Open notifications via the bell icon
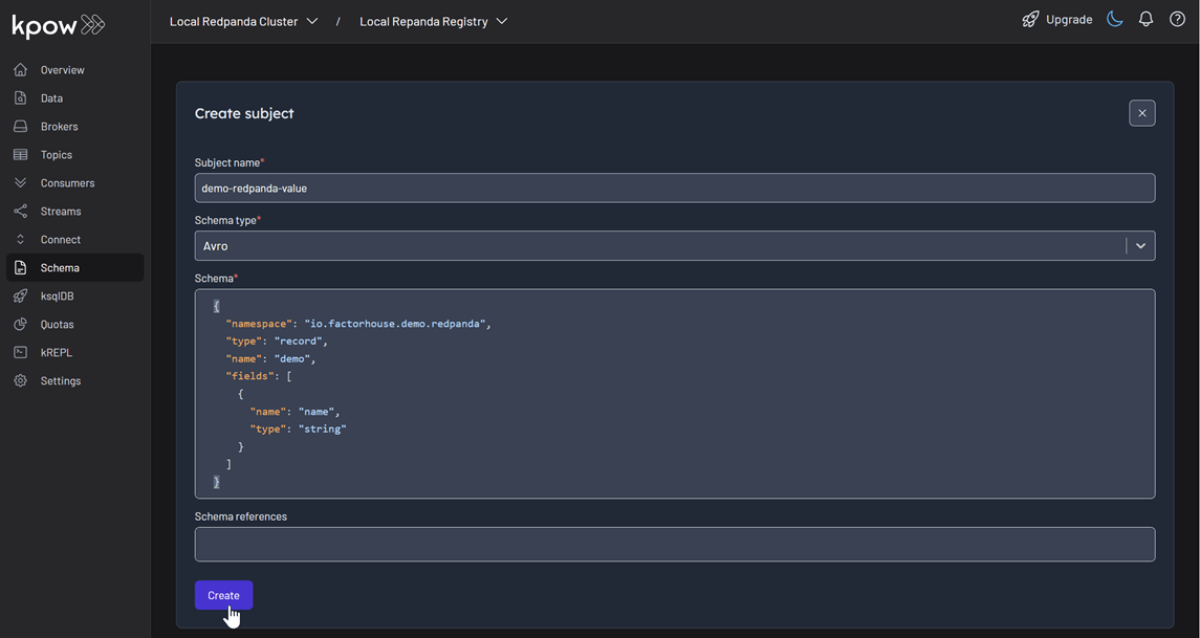This screenshot has width=1200, height=638. pos(1146,19)
